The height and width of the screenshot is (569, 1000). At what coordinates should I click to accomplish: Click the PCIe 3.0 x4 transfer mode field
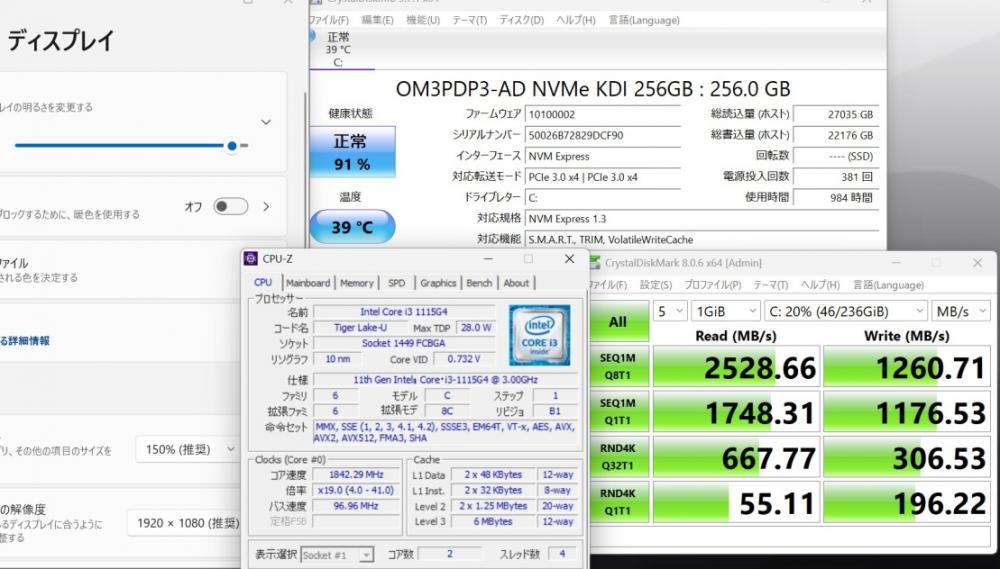[603, 177]
